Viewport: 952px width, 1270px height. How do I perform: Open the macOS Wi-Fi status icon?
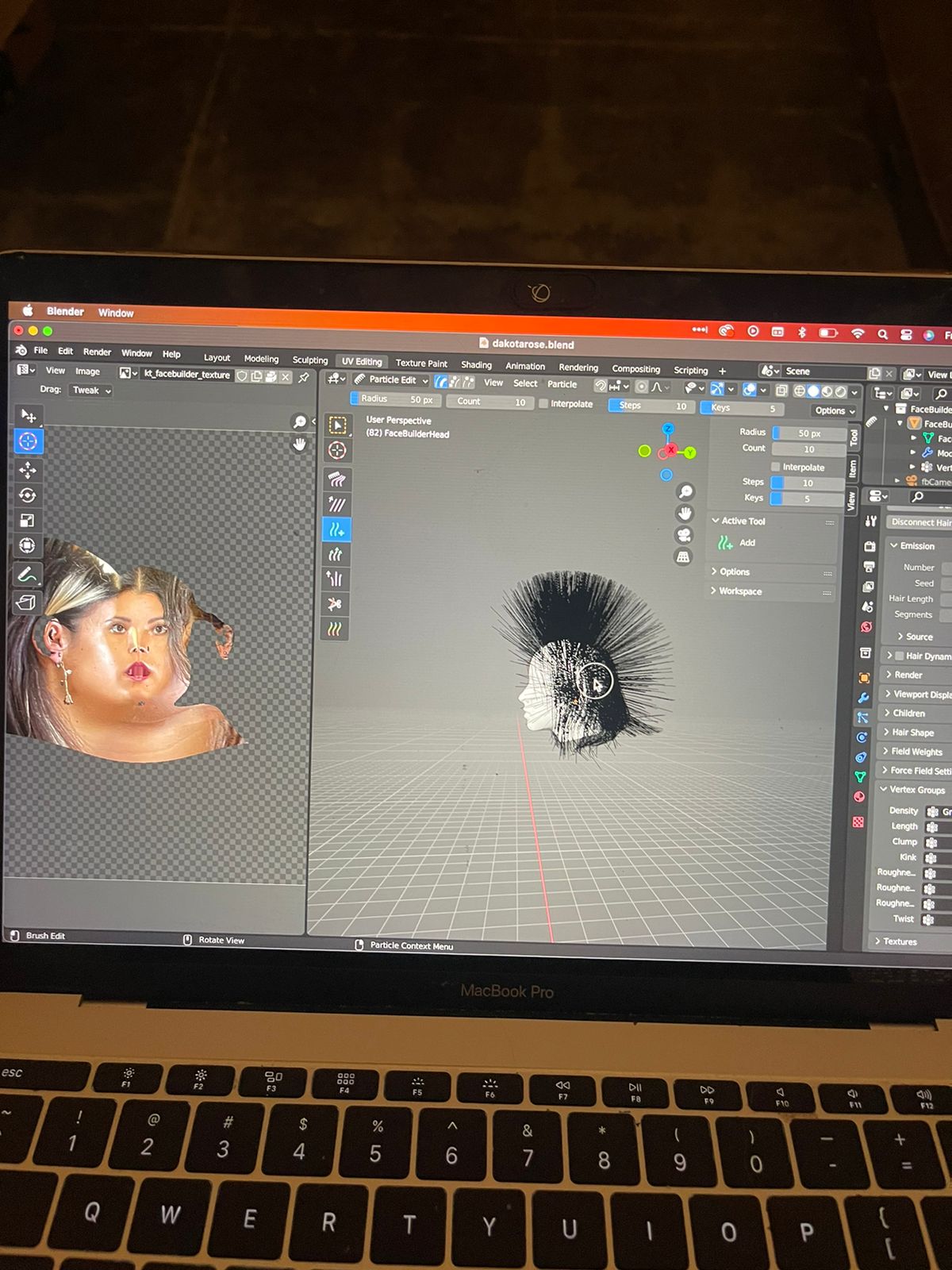pyautogui.click(x=857, y=334)
